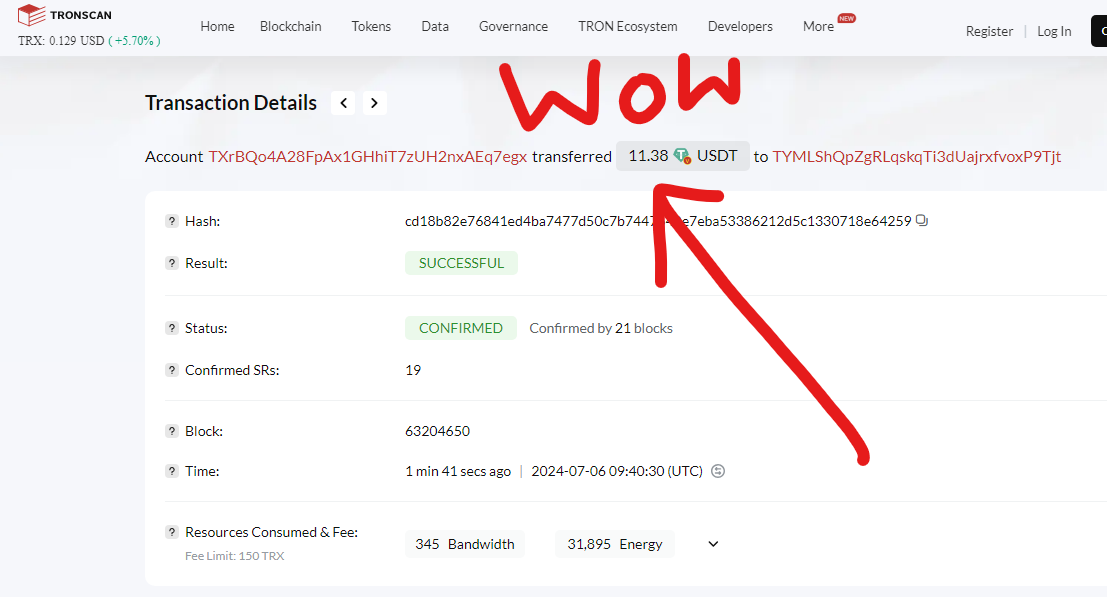Click the Register link

coord(989,31)
